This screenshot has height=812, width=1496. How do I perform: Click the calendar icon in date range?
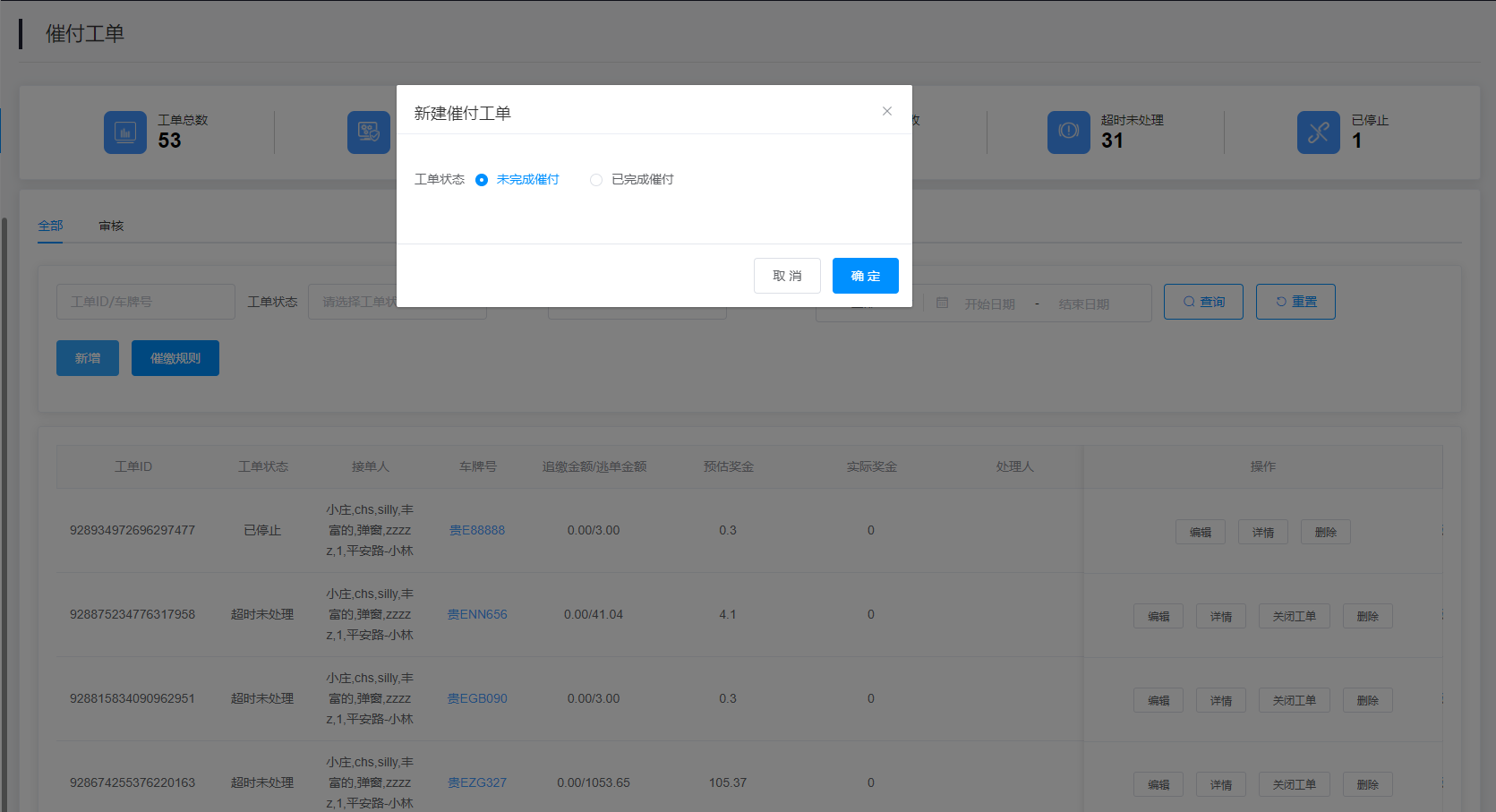942,303
